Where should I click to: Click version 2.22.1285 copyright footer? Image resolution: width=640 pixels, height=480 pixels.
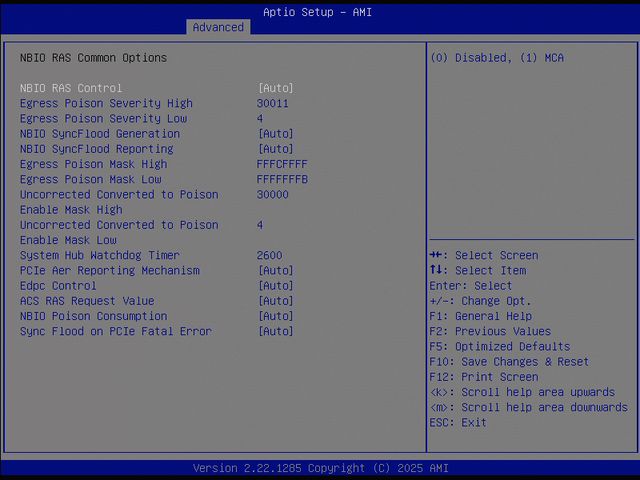click(x=320, y=468)
